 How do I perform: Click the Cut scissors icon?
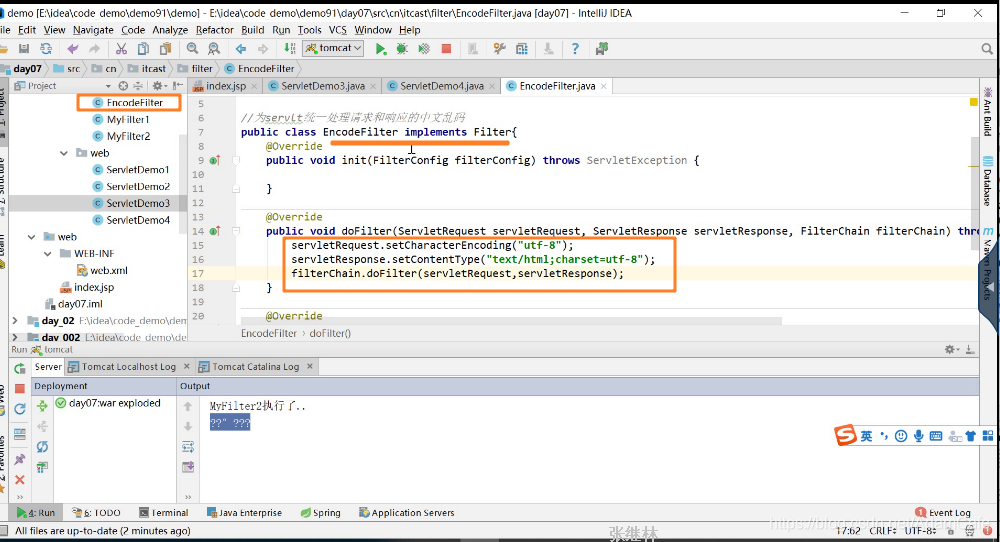(x=121, y=48)
